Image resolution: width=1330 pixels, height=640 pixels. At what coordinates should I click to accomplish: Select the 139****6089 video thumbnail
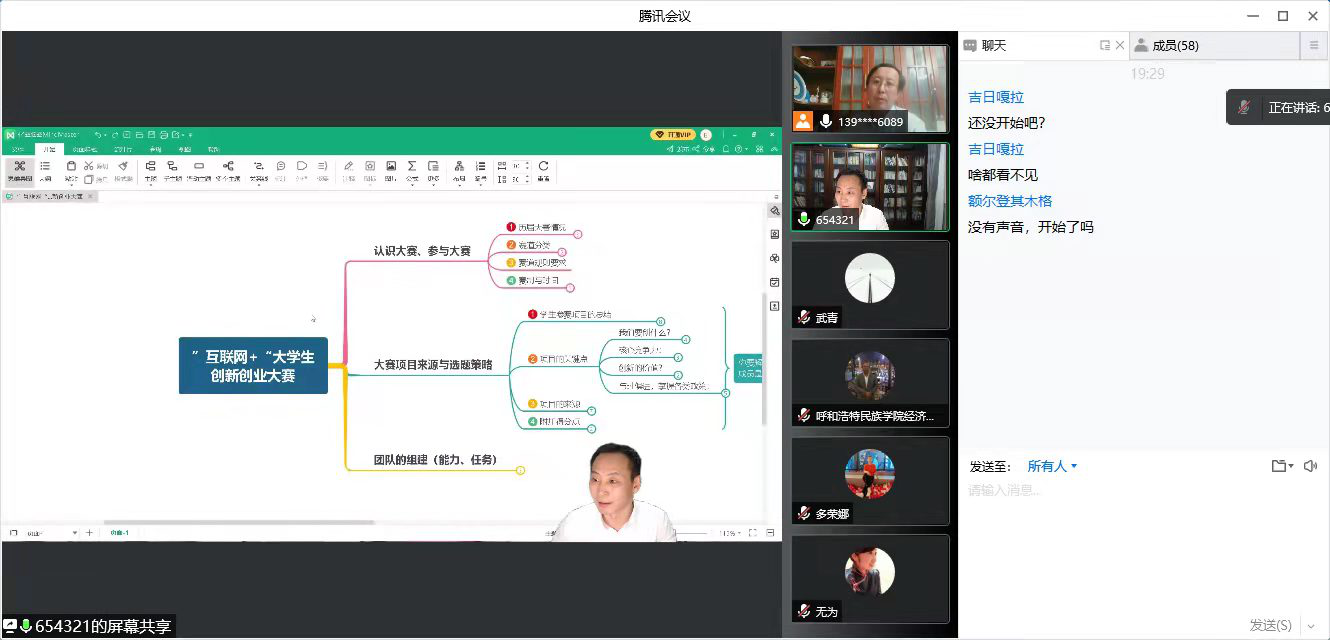click(x=869, y=89)
